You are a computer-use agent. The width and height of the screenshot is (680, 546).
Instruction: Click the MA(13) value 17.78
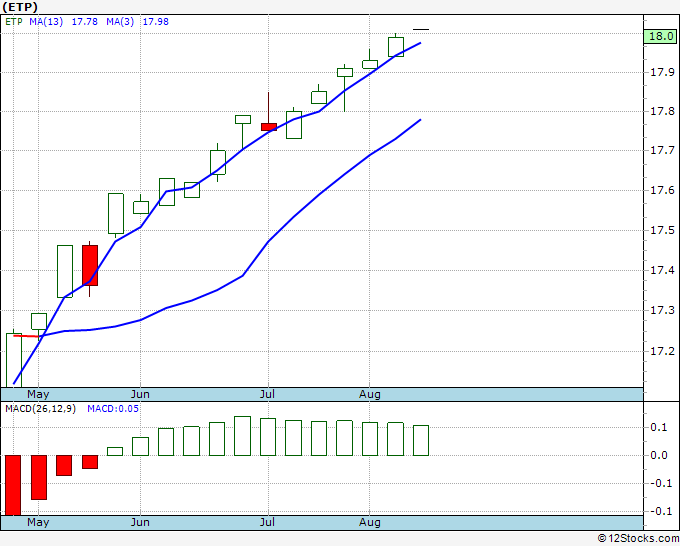tap(85, 22)
